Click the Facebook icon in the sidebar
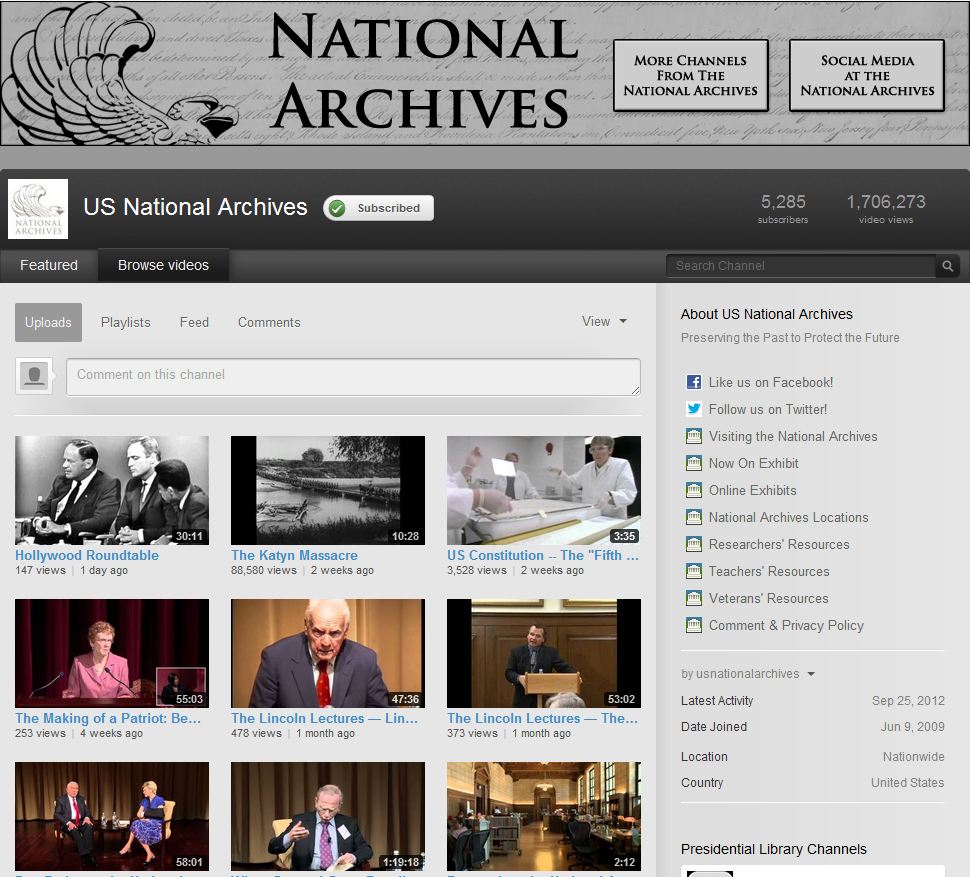Viewport: 970px width, 877px height. pyautogui.click(x=694, y=382)
